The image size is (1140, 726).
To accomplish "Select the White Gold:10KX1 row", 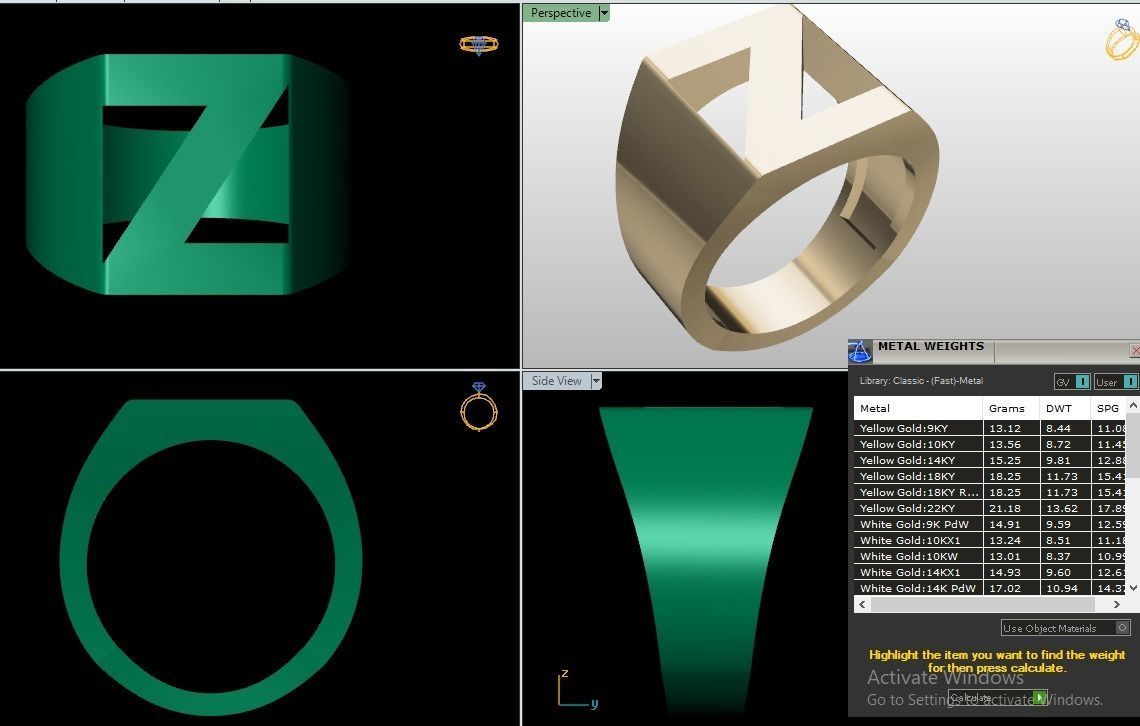I will pos(990,540).
